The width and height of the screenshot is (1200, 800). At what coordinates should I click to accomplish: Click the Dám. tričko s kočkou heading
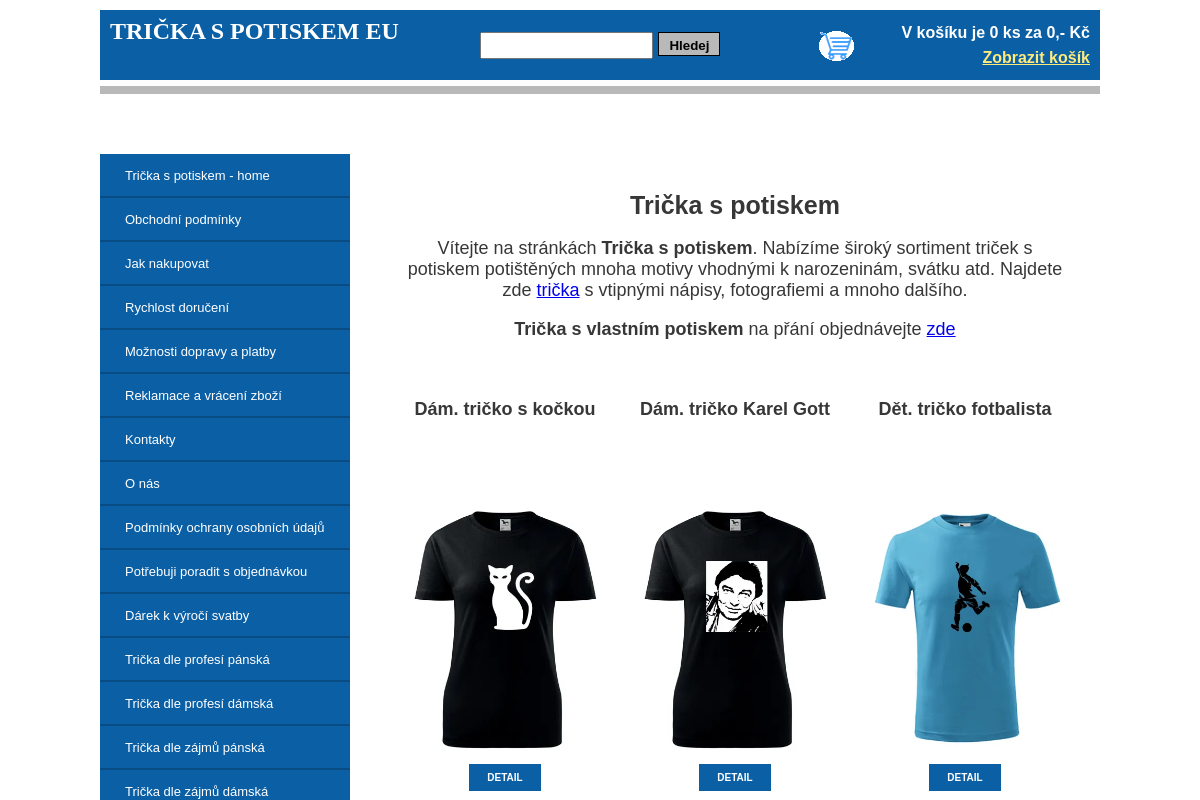point(505,409)
